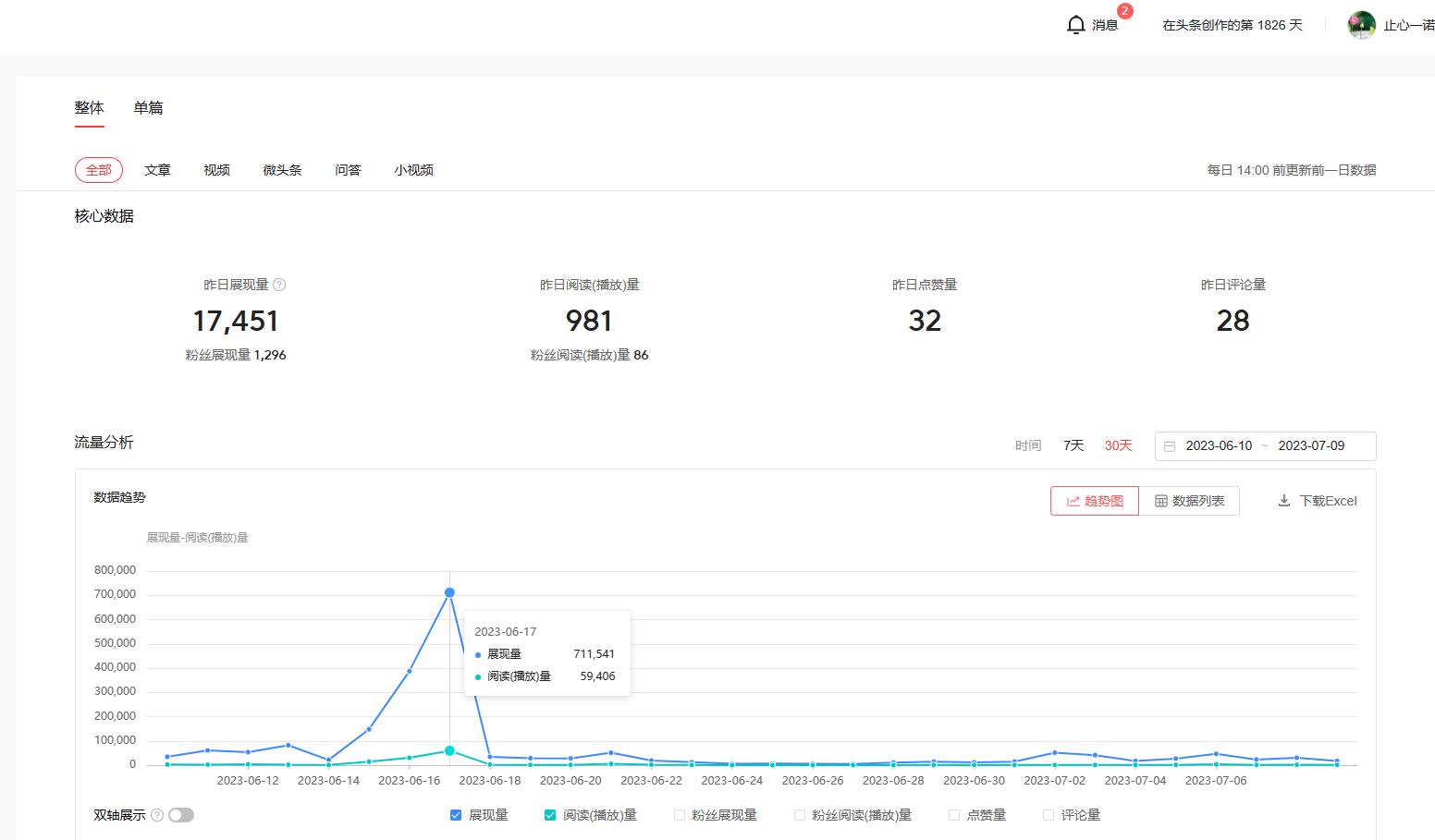Enable the 点赞量 checkbox

954,815
